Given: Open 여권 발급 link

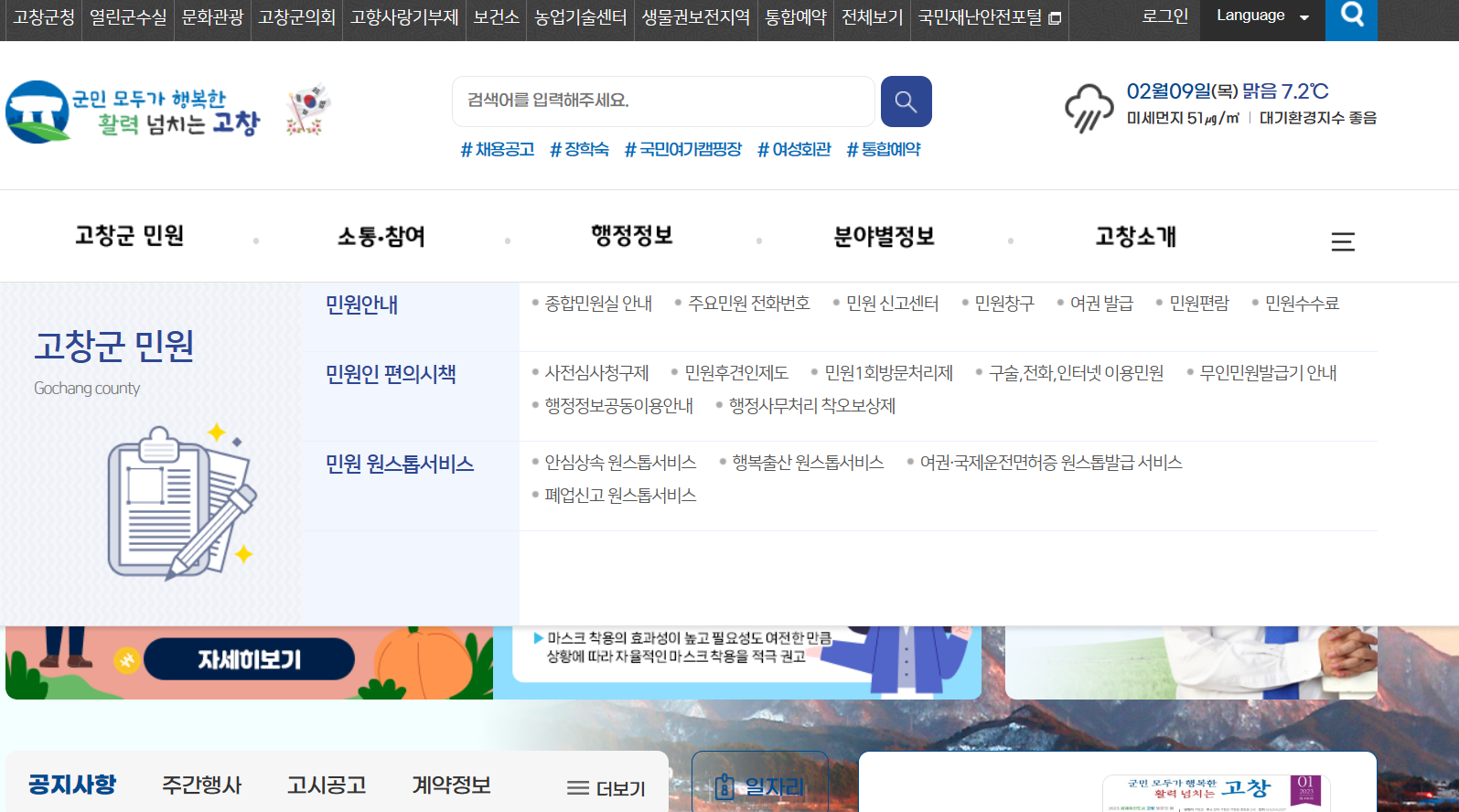Looking at the screenshot, I should 1101,304.
